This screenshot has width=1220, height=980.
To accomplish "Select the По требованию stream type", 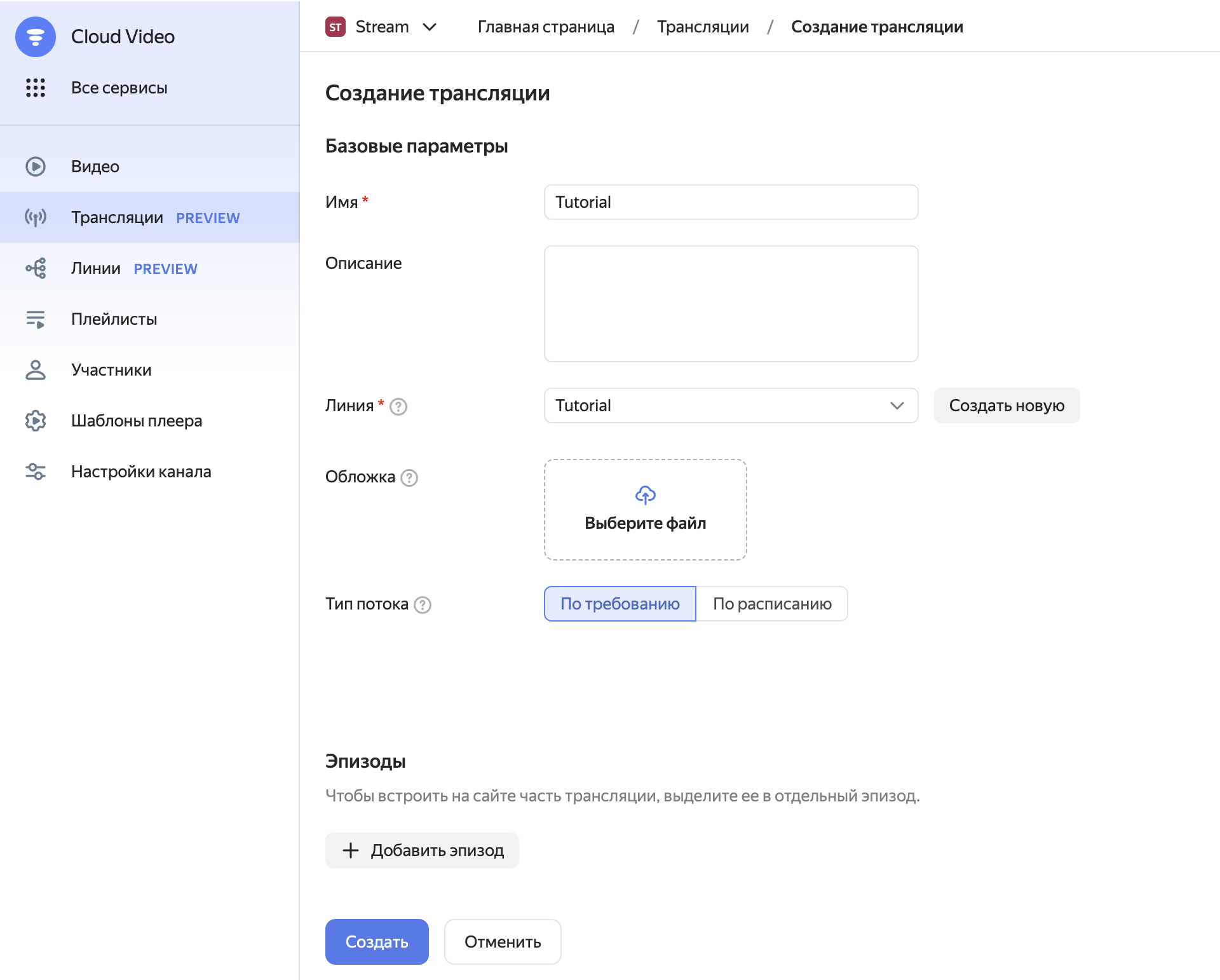I will tap(620, 604).
